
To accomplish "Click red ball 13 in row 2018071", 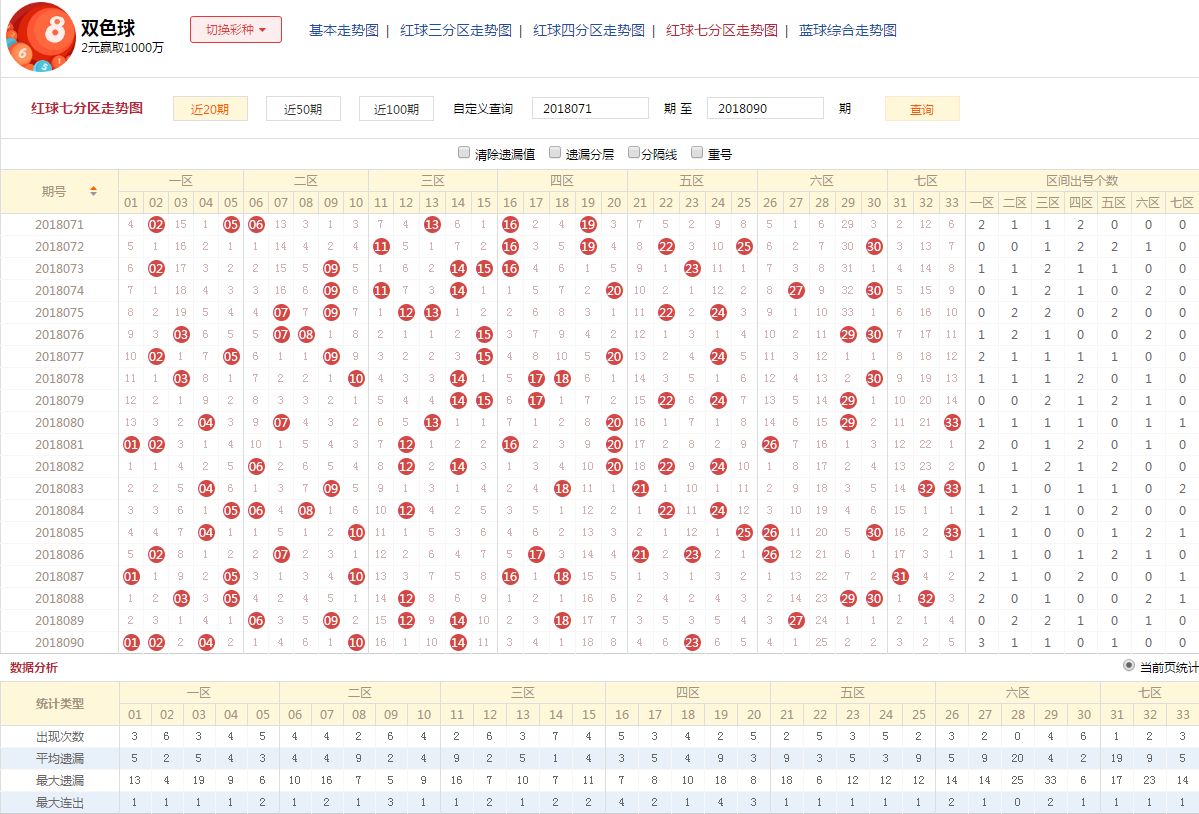I will [432, 225].
